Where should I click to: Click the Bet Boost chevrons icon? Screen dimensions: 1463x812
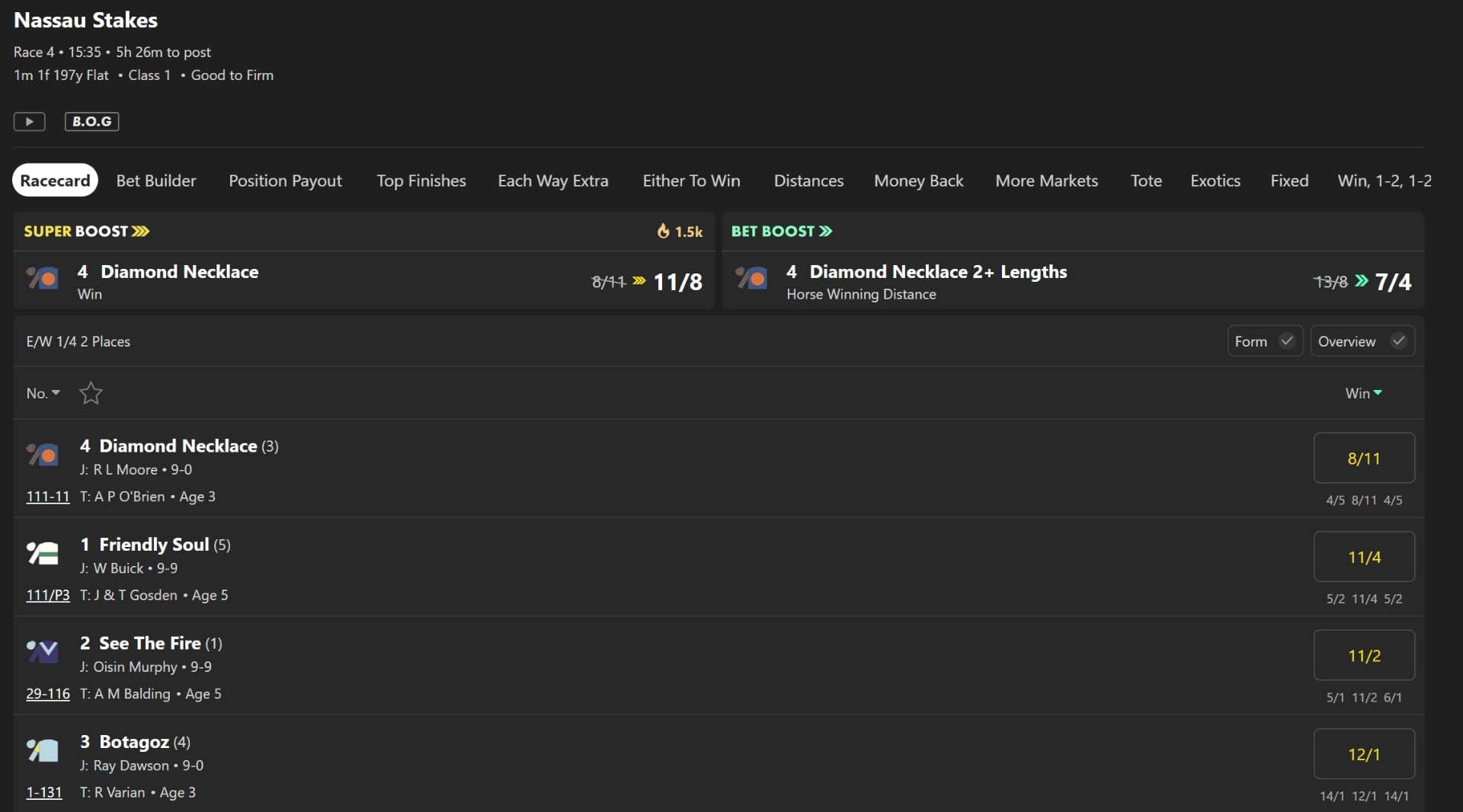[825, 231]
